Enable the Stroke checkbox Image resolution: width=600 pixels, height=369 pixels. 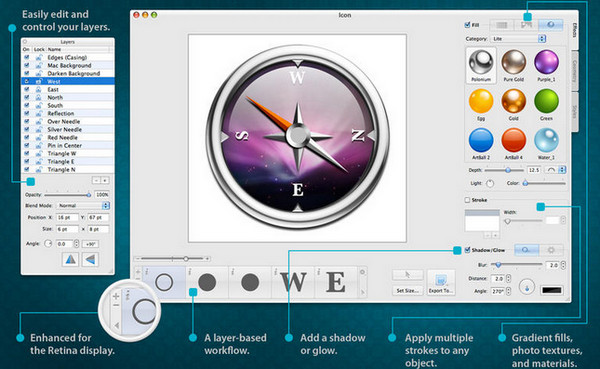coord(467,200)
